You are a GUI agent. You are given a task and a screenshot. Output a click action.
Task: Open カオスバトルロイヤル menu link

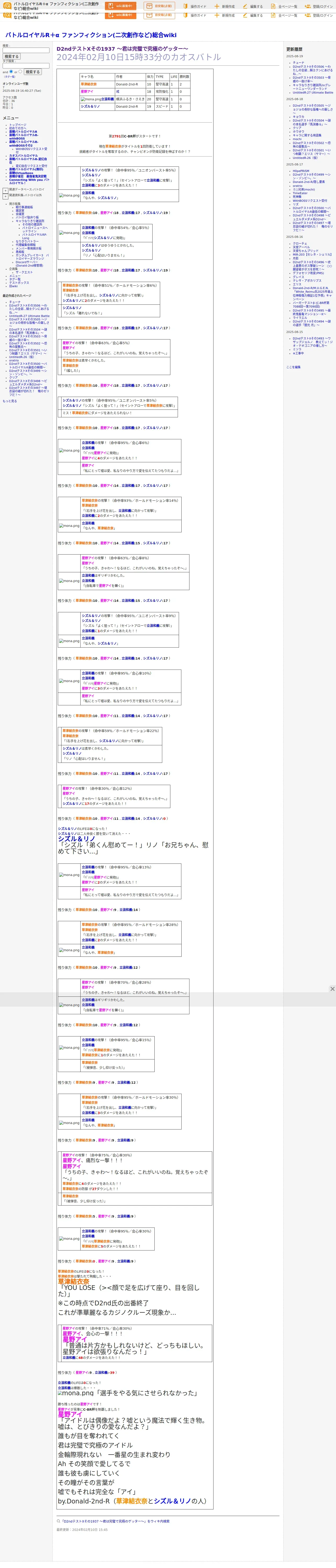pyautogui.click(x=23, y=155)
